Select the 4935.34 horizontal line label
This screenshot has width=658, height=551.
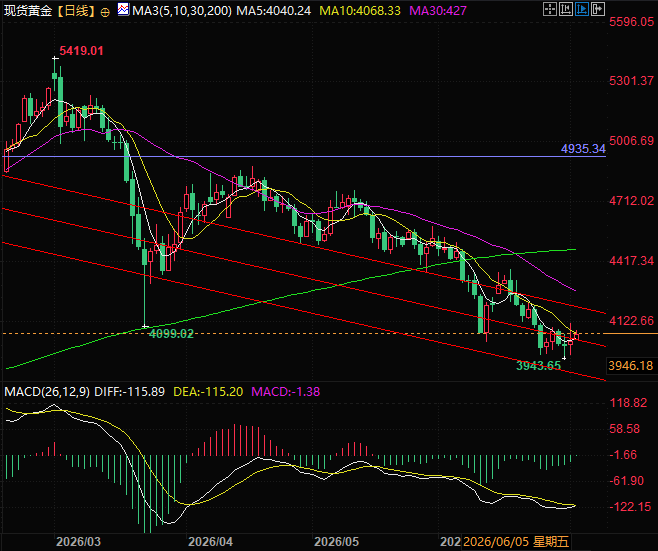point(583,149)
